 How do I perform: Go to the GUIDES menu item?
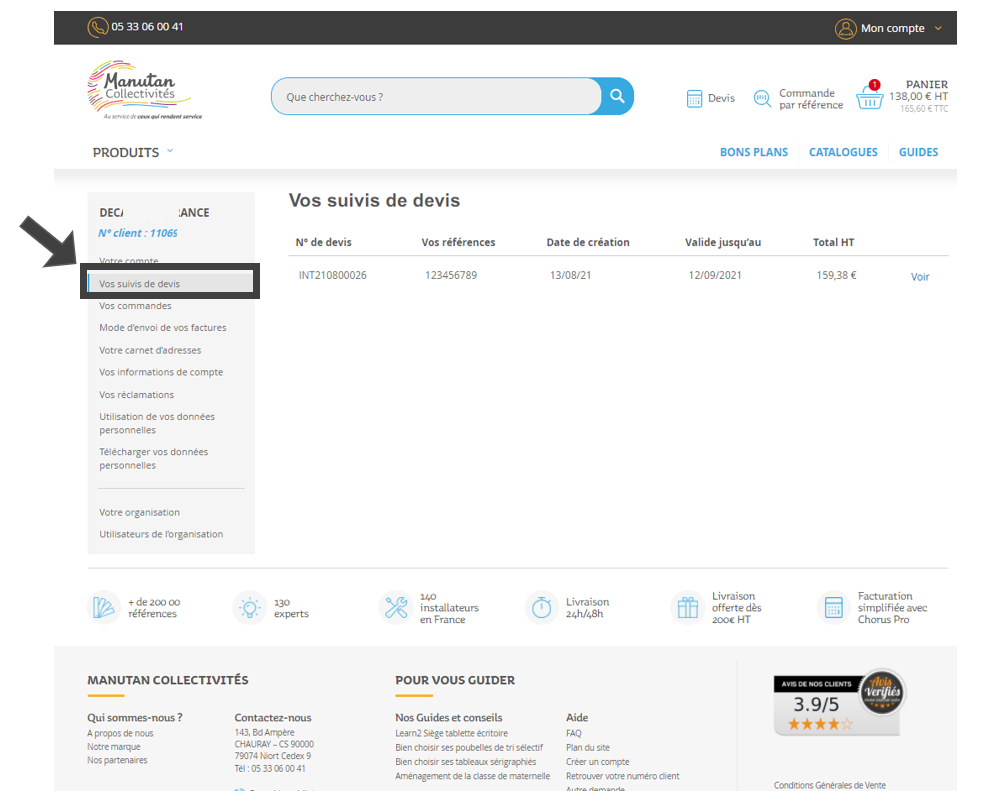[918, 152]
